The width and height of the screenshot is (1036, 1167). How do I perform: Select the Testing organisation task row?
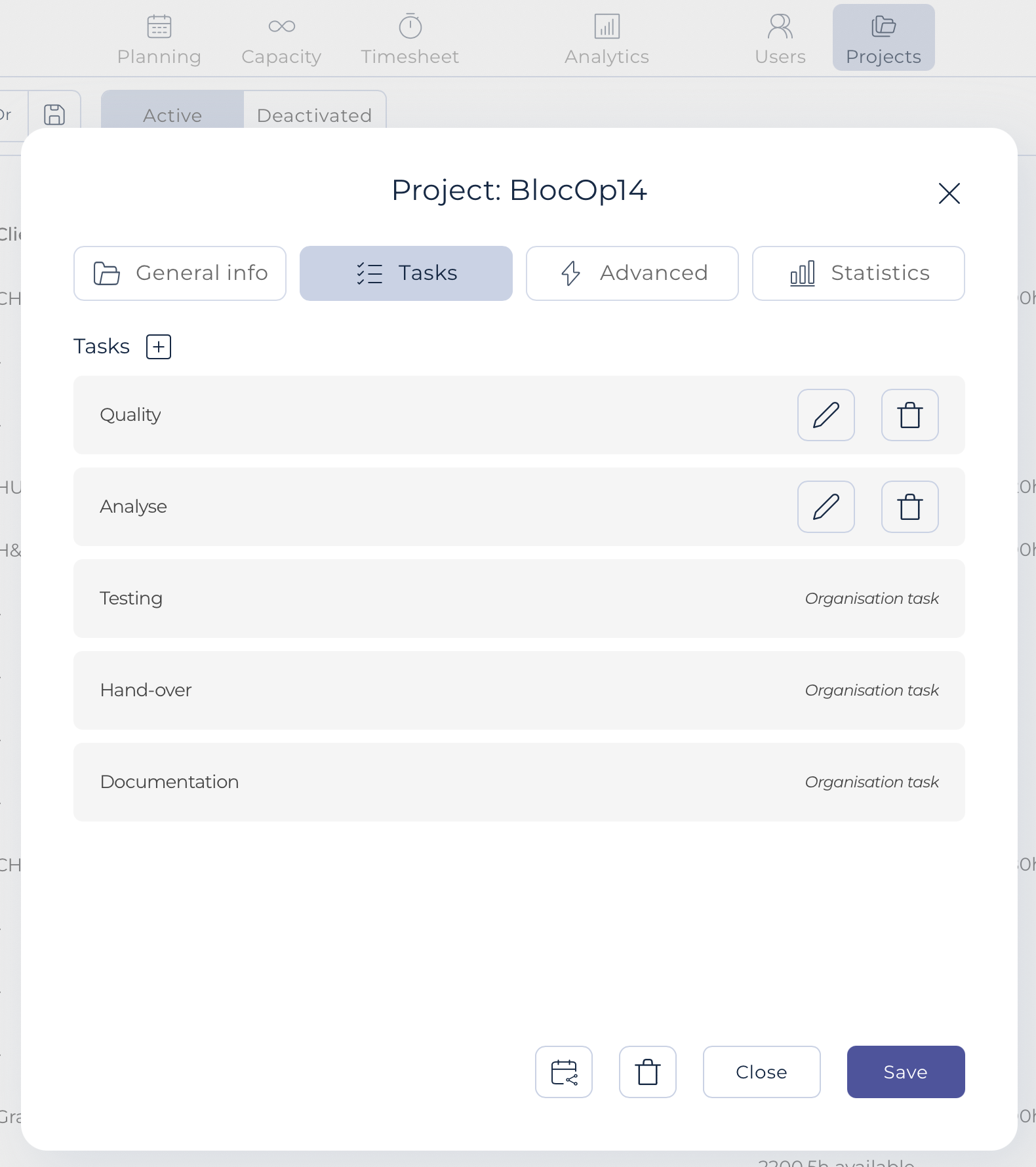pyautogui.click(x=519, y=599)
